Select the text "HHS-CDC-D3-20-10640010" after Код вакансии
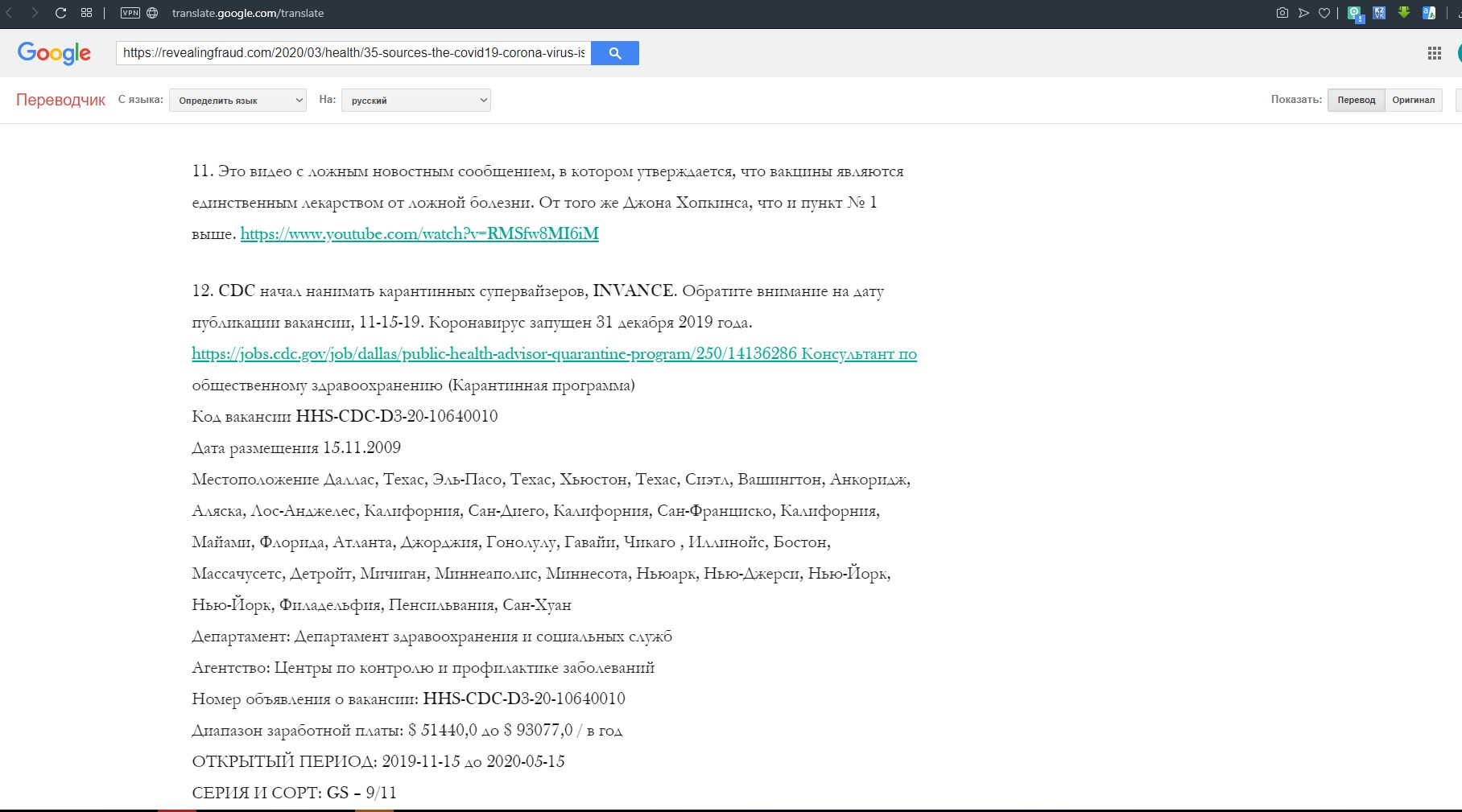Image resolution: width=1462 pixels, height=812 pixels. tap(397, 416)
